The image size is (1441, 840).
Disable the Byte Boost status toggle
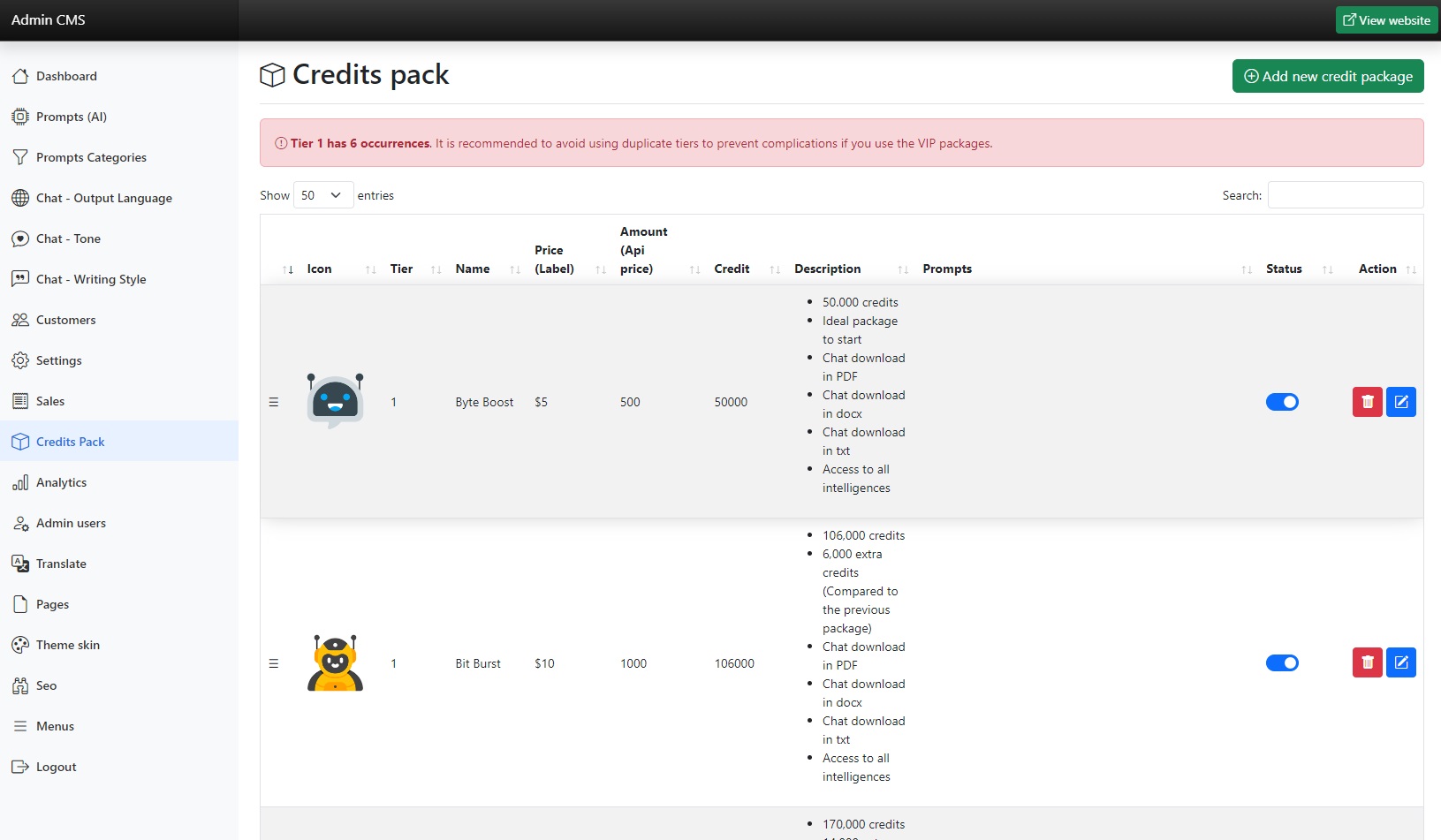coord(1282,402)
